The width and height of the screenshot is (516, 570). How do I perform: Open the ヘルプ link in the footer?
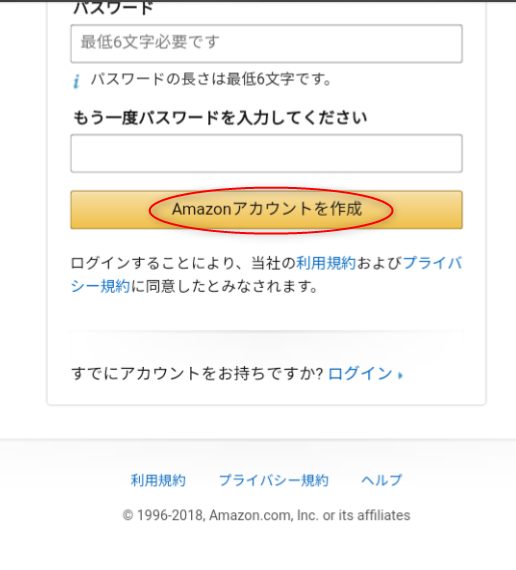381,480
